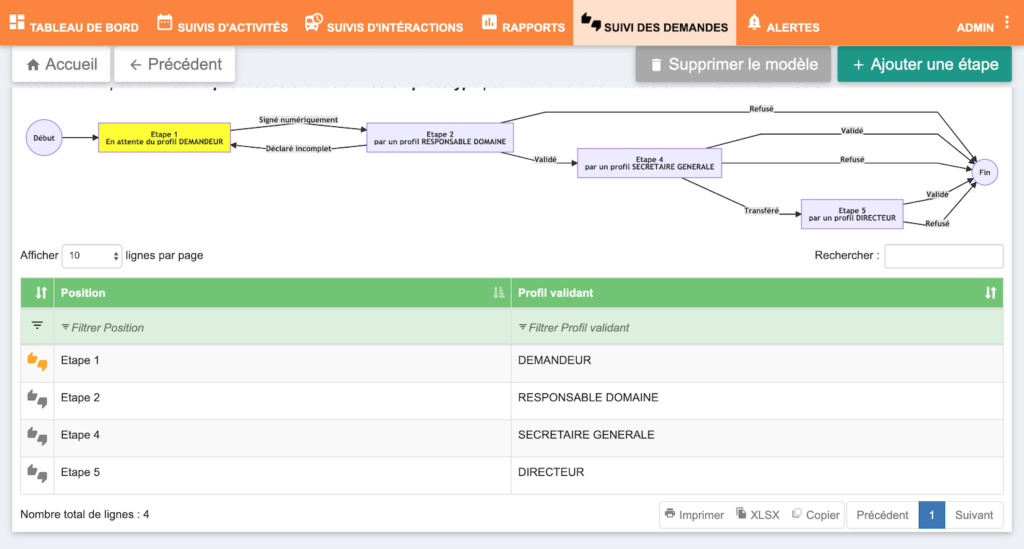
Task: Click the RESPONSABLE DOMAINE cell
Action: point(758,401)
